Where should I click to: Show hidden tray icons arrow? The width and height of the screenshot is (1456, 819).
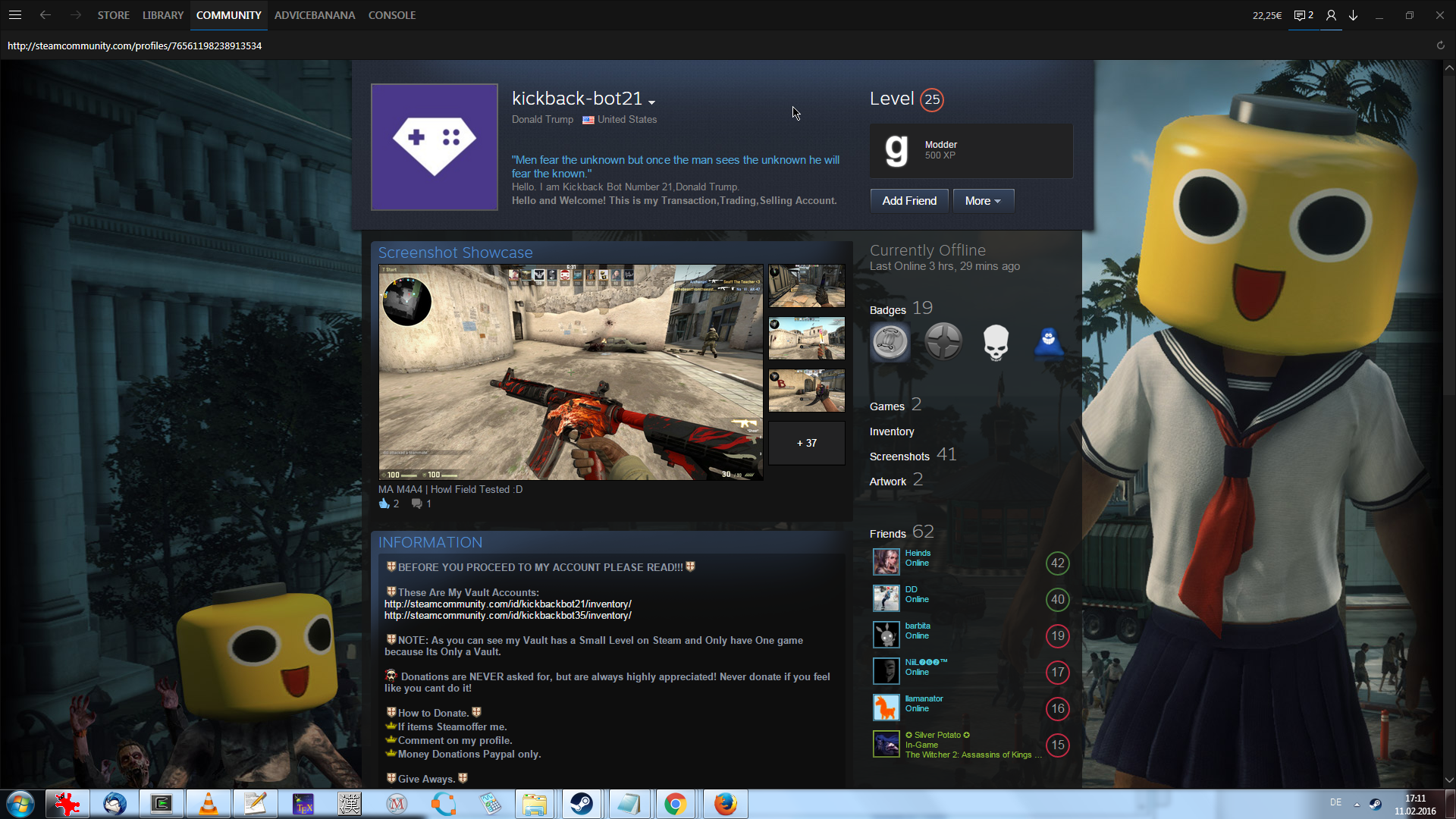(1357, 805)
